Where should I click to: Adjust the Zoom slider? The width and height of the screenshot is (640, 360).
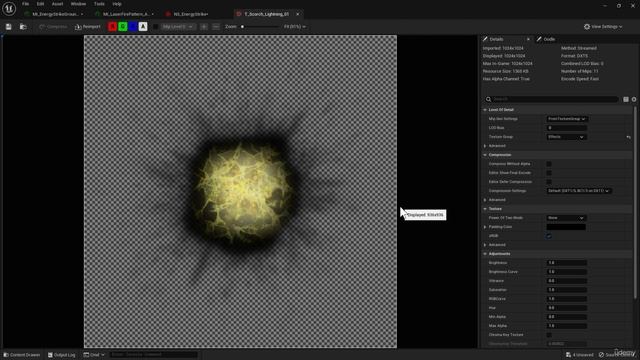260,27
